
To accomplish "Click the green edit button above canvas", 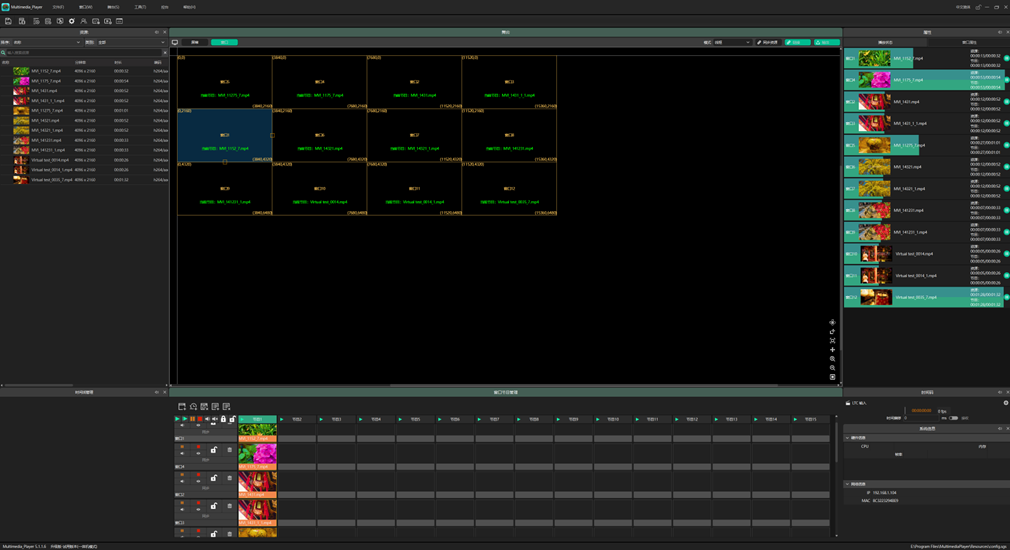I will pyautogui.click(x=797, y=43).
